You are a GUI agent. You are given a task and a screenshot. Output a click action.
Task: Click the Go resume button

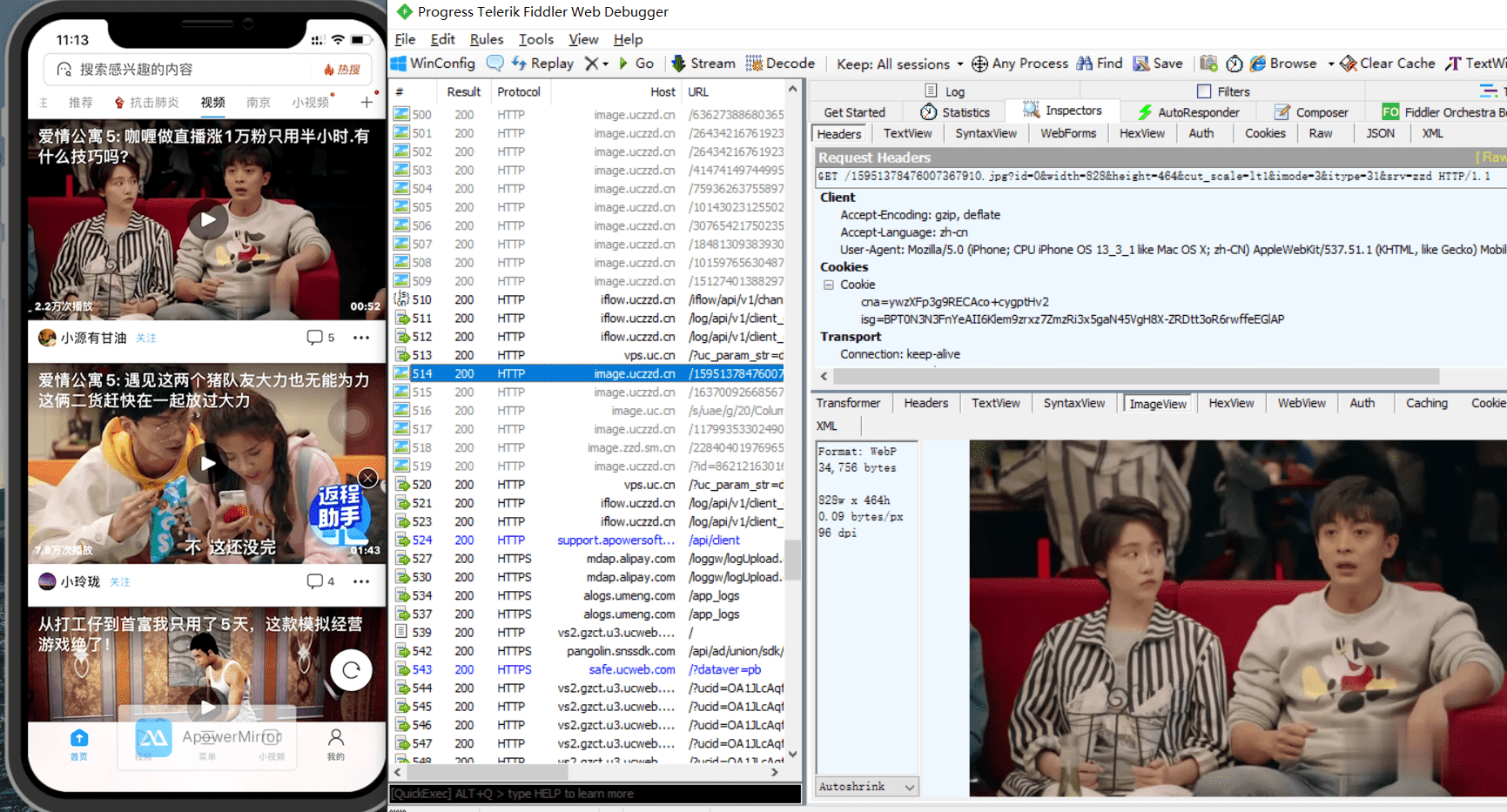point(636,63)
